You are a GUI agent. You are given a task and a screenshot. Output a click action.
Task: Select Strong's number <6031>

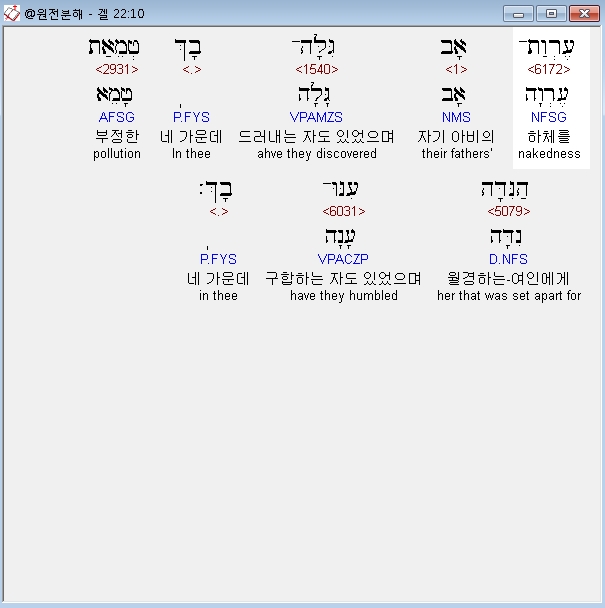pyautogui.click(x=344, y=211)
